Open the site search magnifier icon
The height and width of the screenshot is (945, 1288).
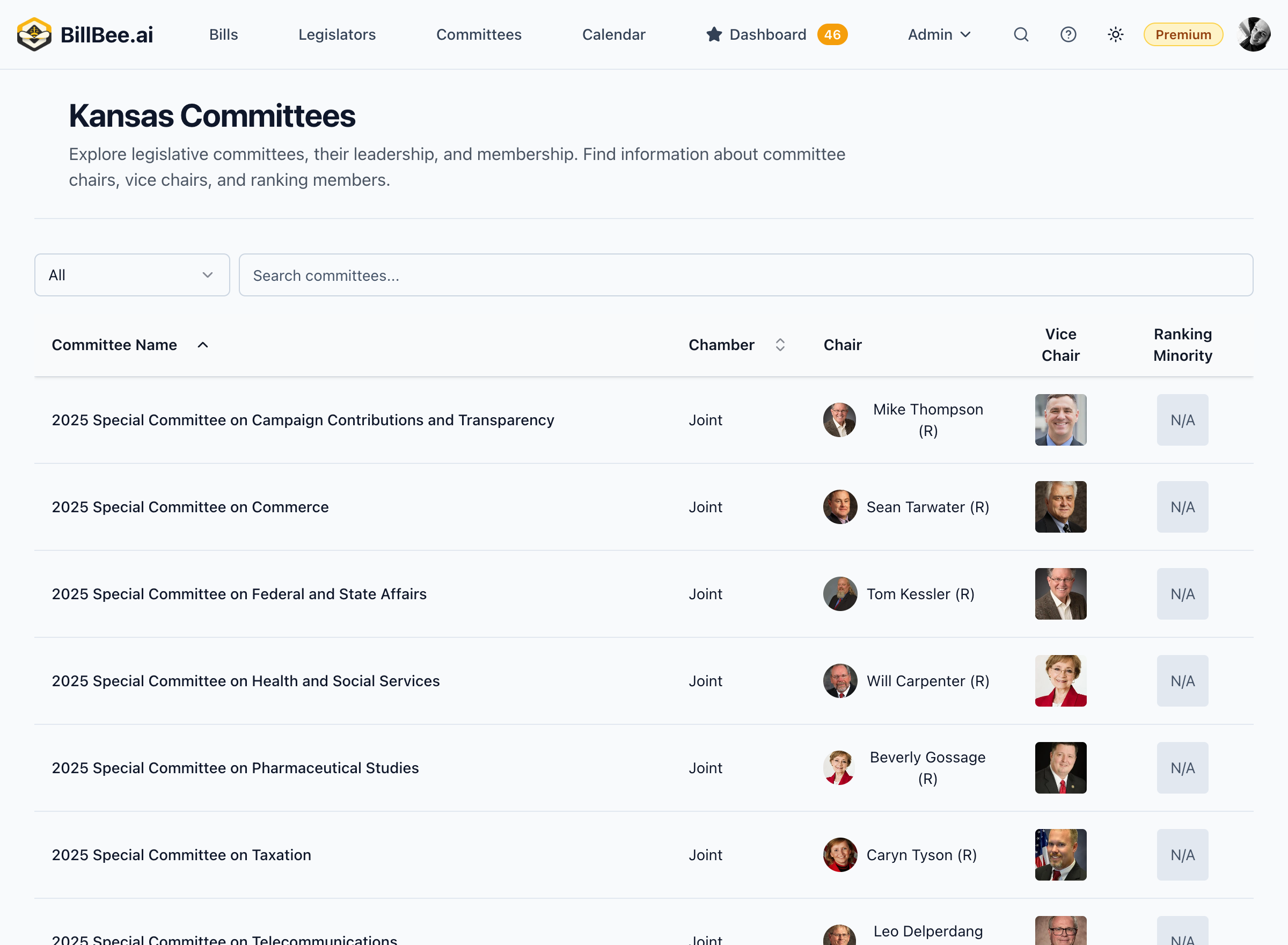1021,34
